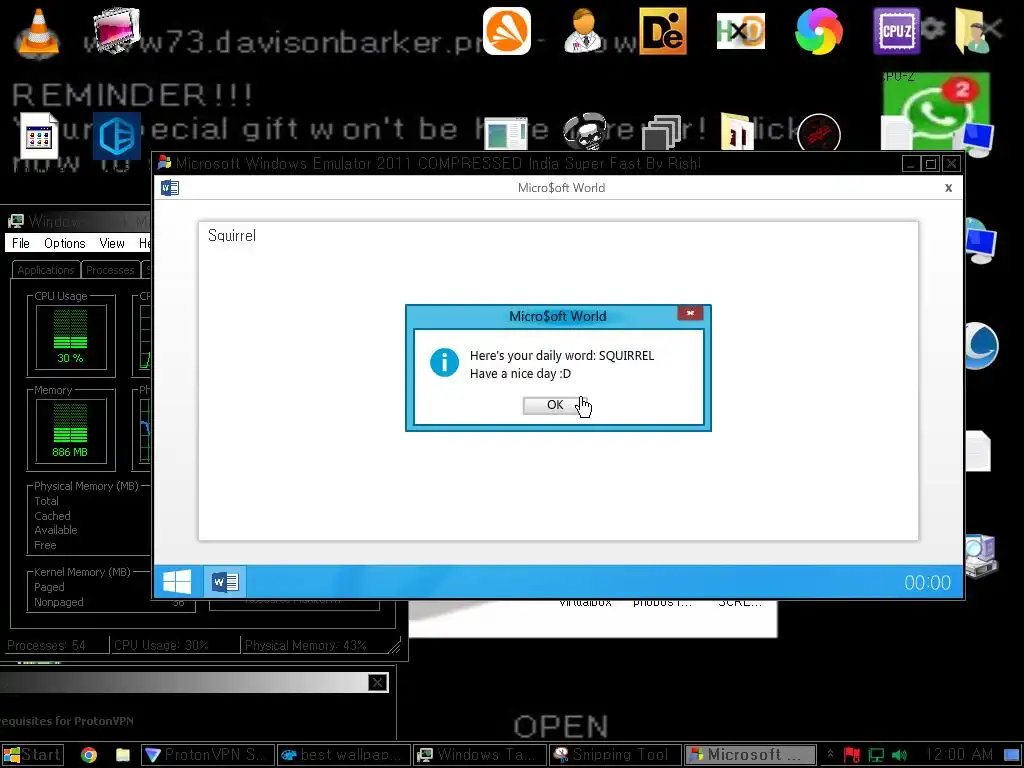Screen dimensions: 1024x768
Task: Close the gradient bar with its X button
Action: pos(377,682)
